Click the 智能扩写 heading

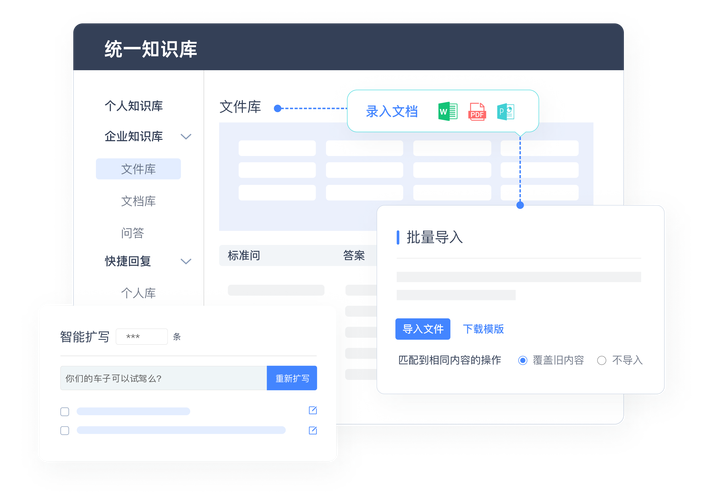pyautogui.click(x=85, y=337)
